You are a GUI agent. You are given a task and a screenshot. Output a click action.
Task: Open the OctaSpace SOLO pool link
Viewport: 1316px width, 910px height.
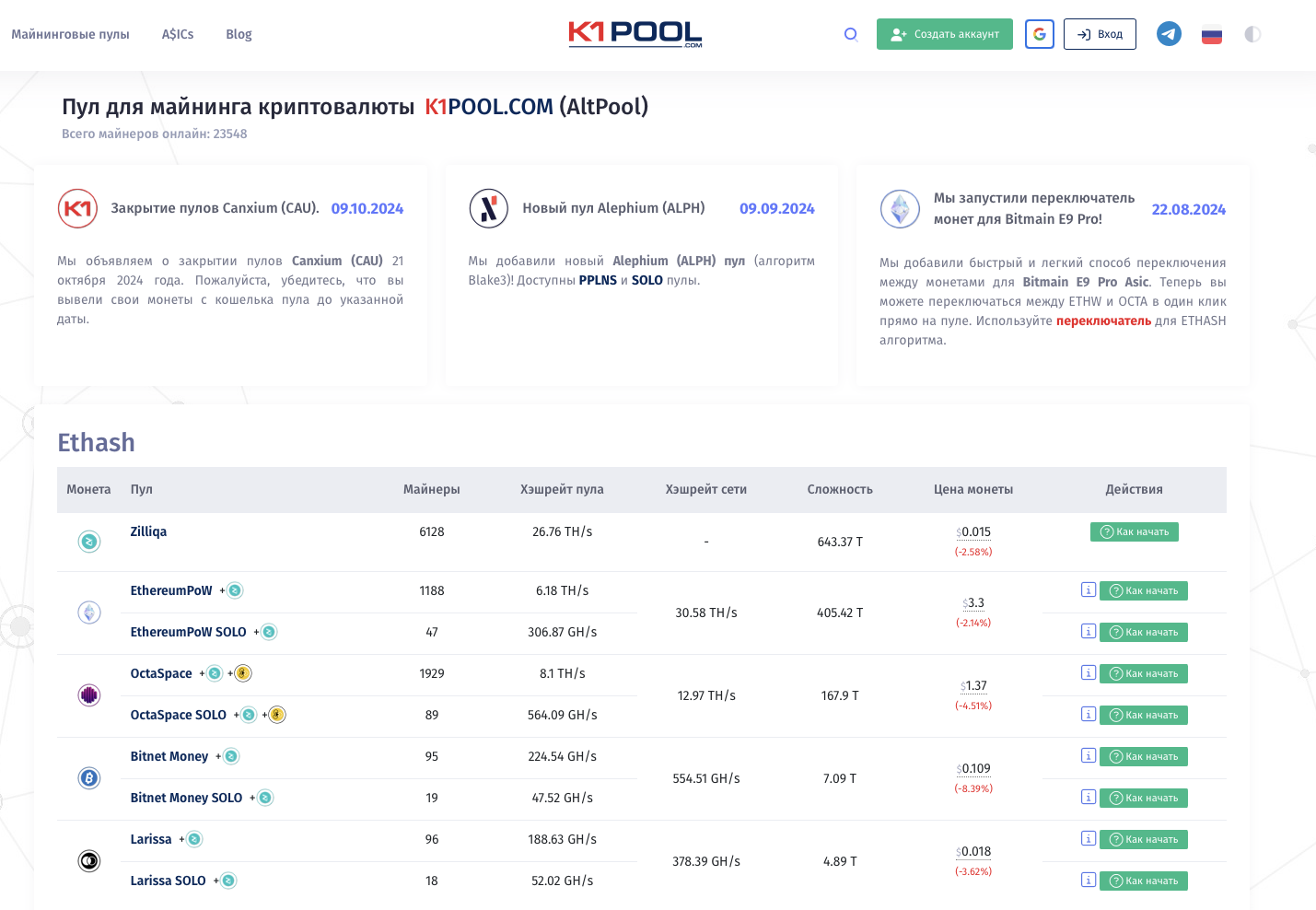click(x=178, y=715)
